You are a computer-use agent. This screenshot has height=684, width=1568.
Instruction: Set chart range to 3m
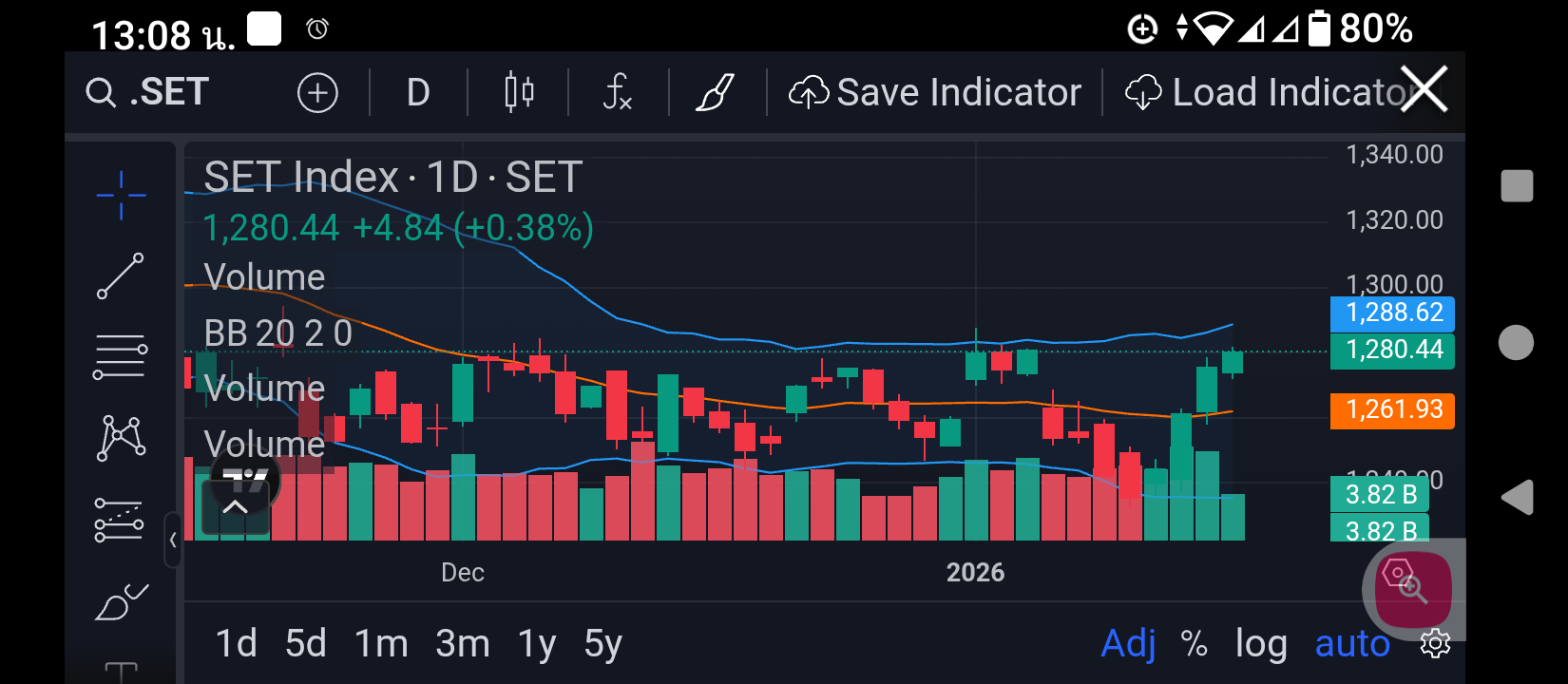coord(463,644)
